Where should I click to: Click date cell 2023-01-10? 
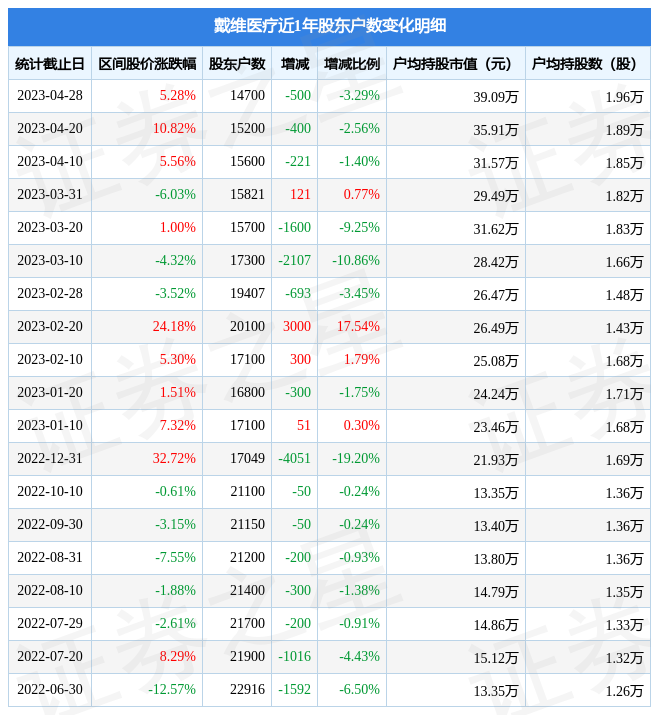click(x=50, y=425)
